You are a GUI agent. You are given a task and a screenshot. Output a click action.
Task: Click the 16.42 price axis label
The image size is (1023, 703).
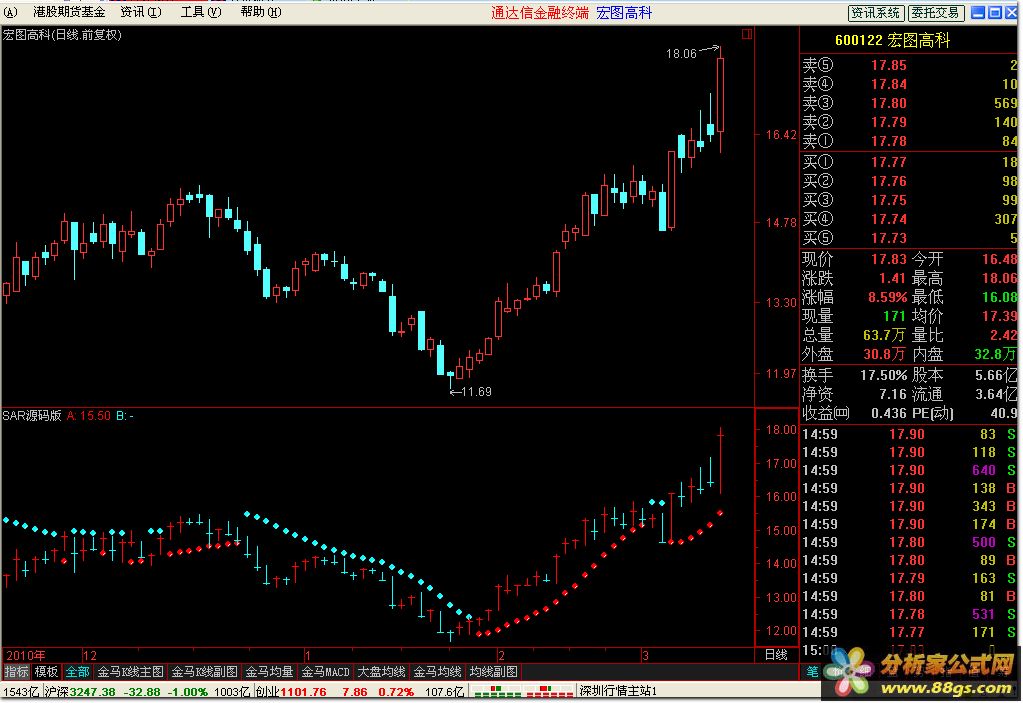(781, 135)
